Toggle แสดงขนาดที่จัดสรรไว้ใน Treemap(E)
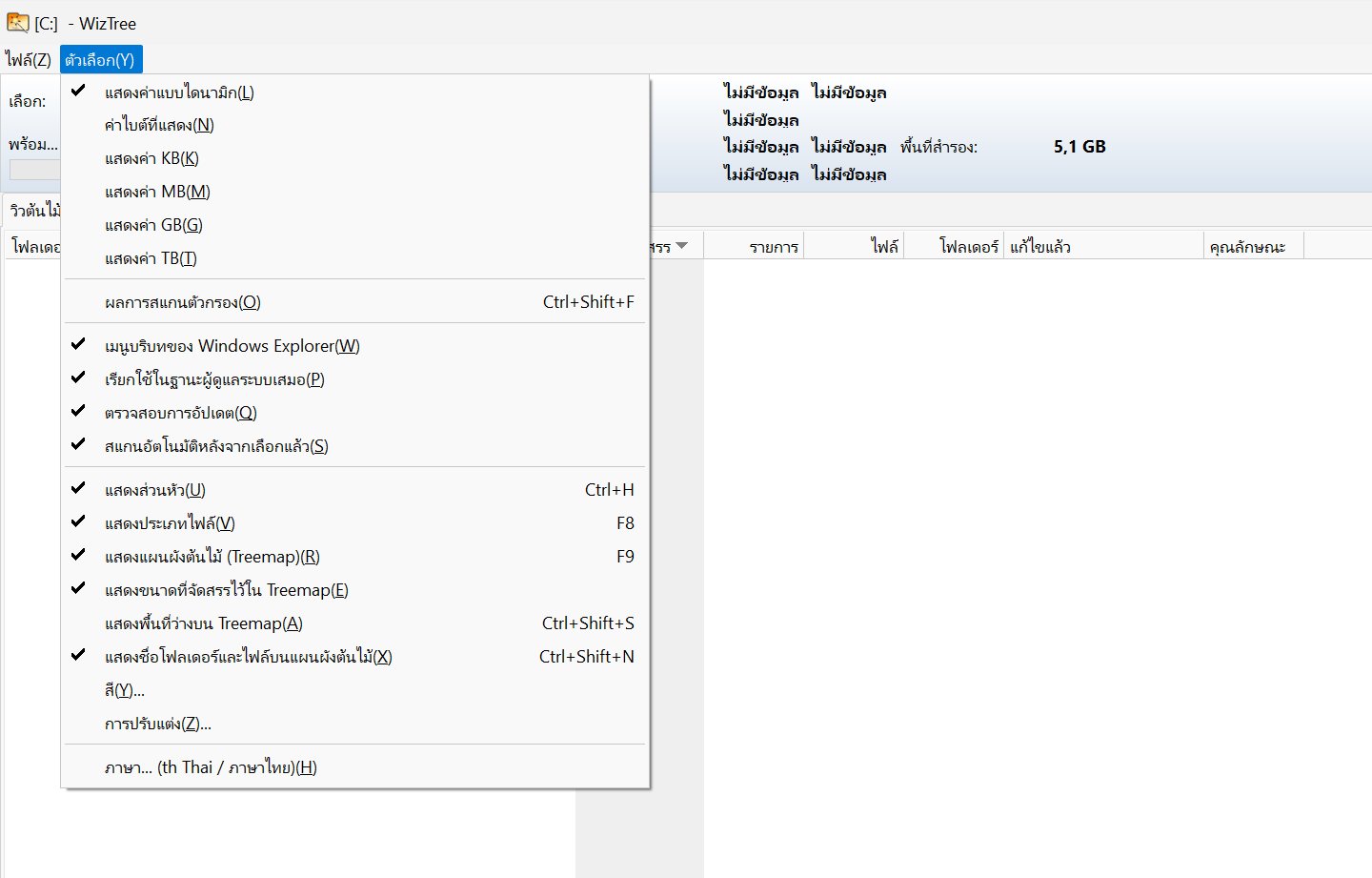 (x=355, y=590)
